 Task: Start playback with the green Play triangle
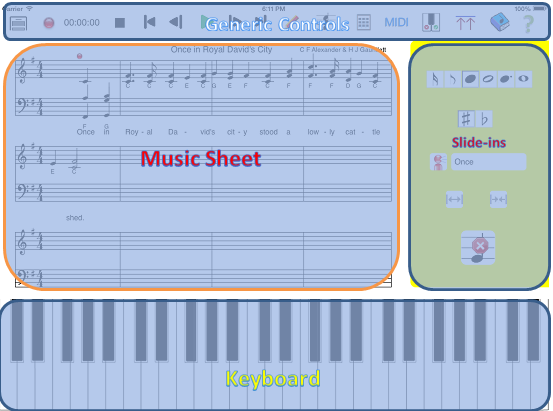pyautogui.click(x=205, y=22)
